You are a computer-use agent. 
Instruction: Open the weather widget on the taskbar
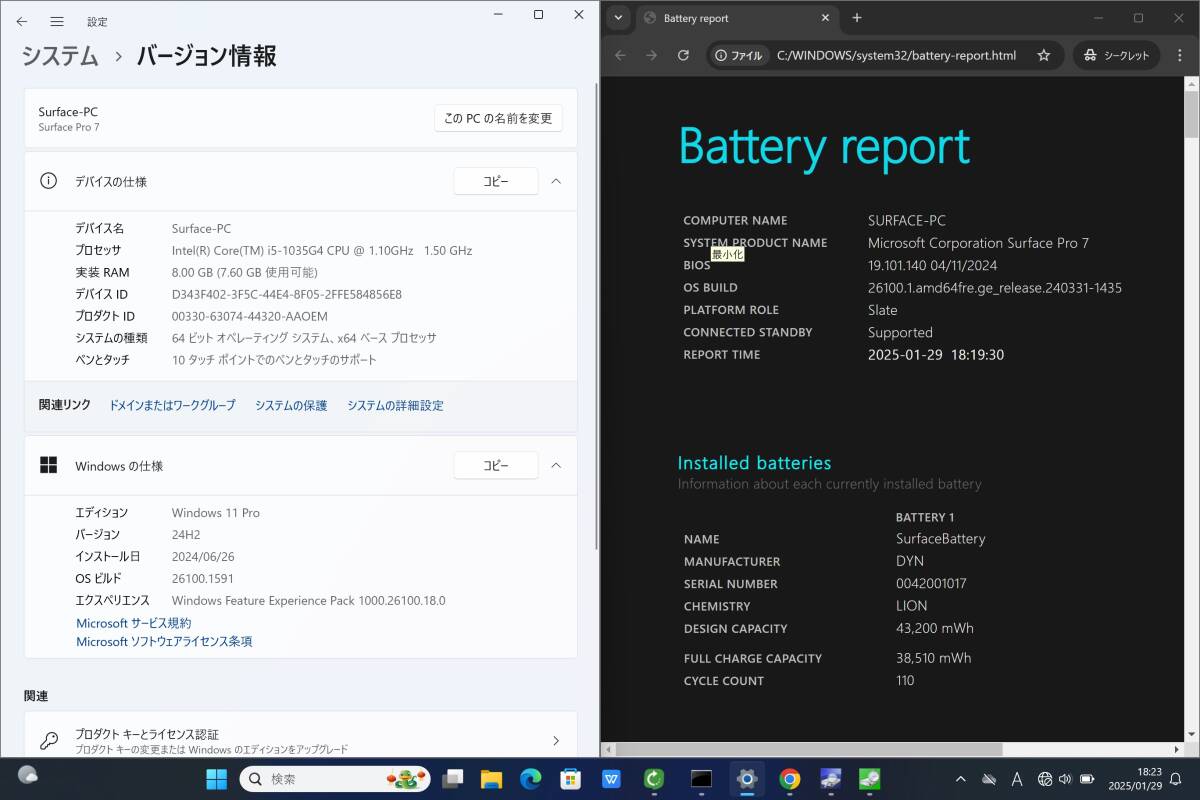coord(28,774)
